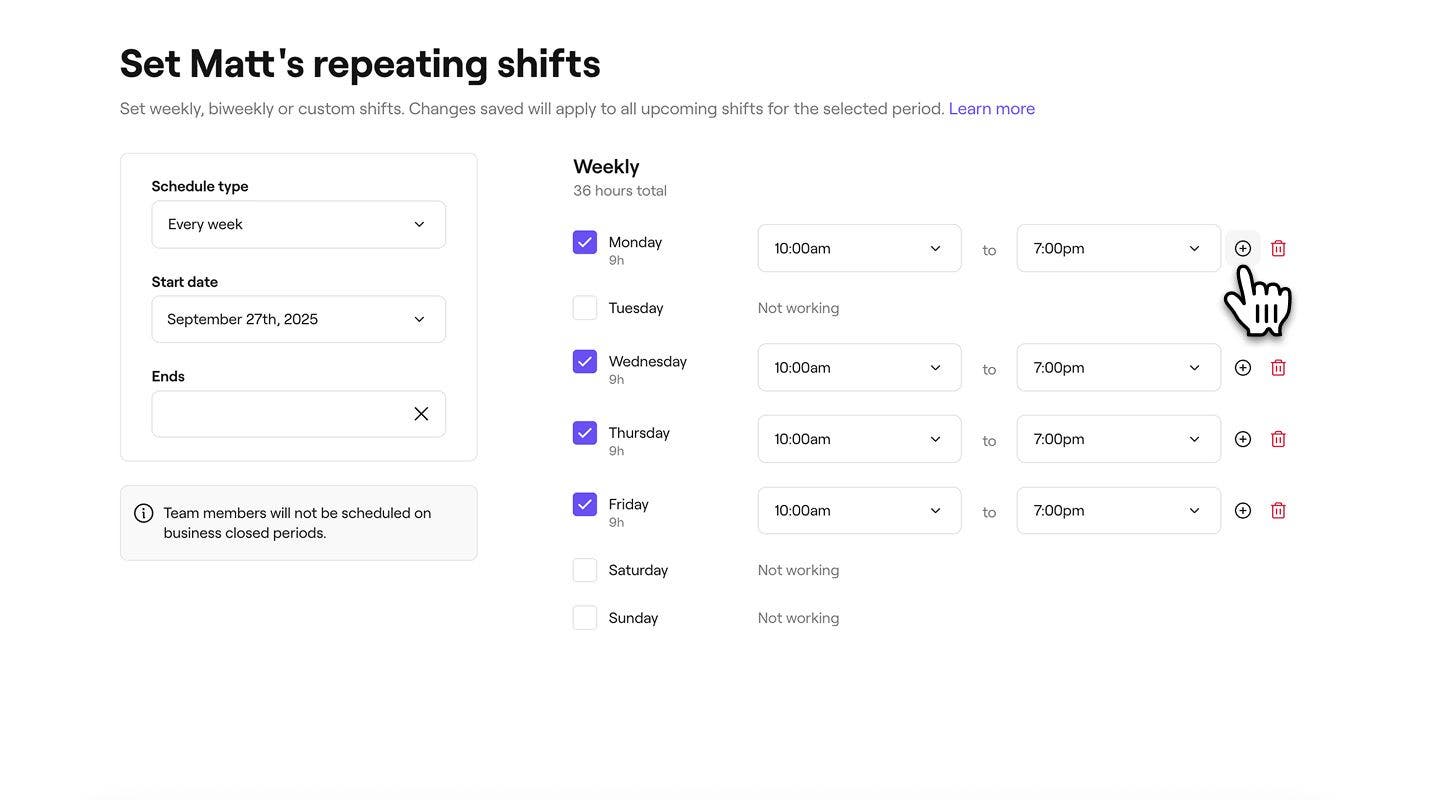Remove Friday's shift using trash icon

tap(1278, 511)
